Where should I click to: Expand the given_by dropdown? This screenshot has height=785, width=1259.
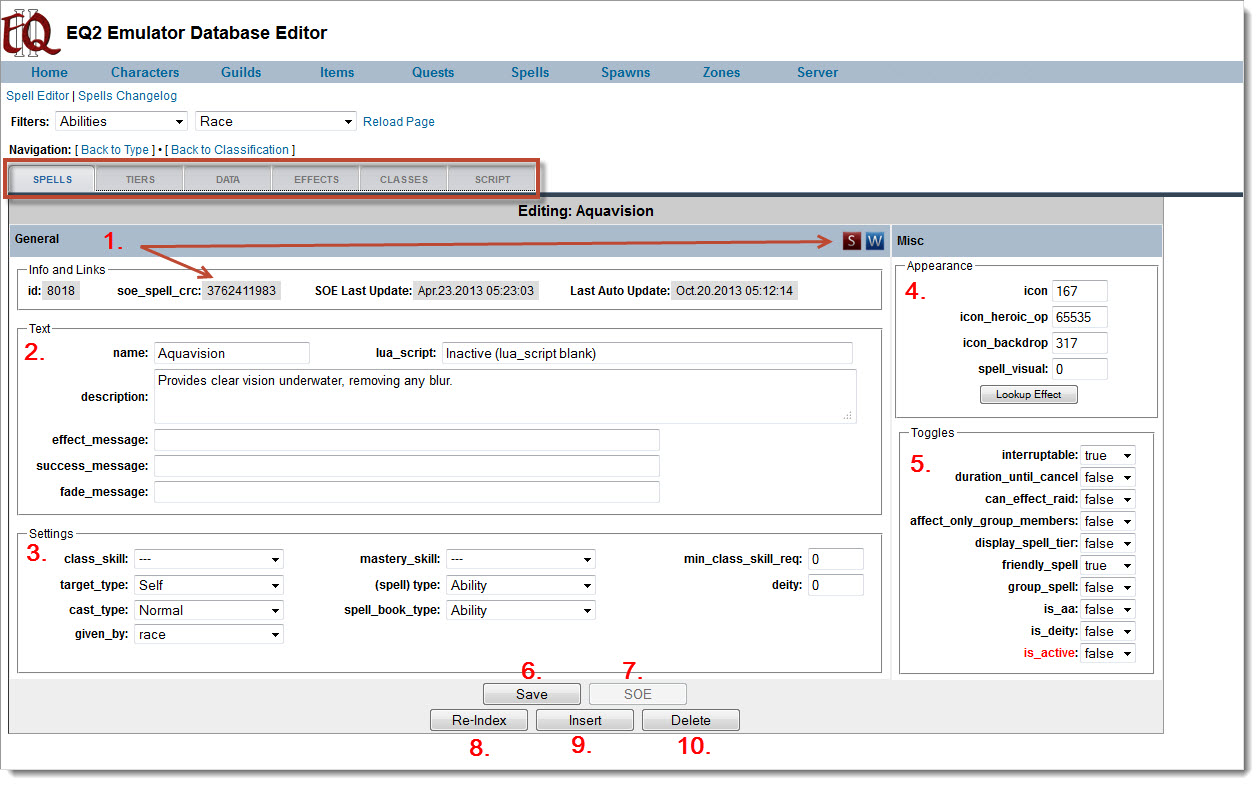208,635
